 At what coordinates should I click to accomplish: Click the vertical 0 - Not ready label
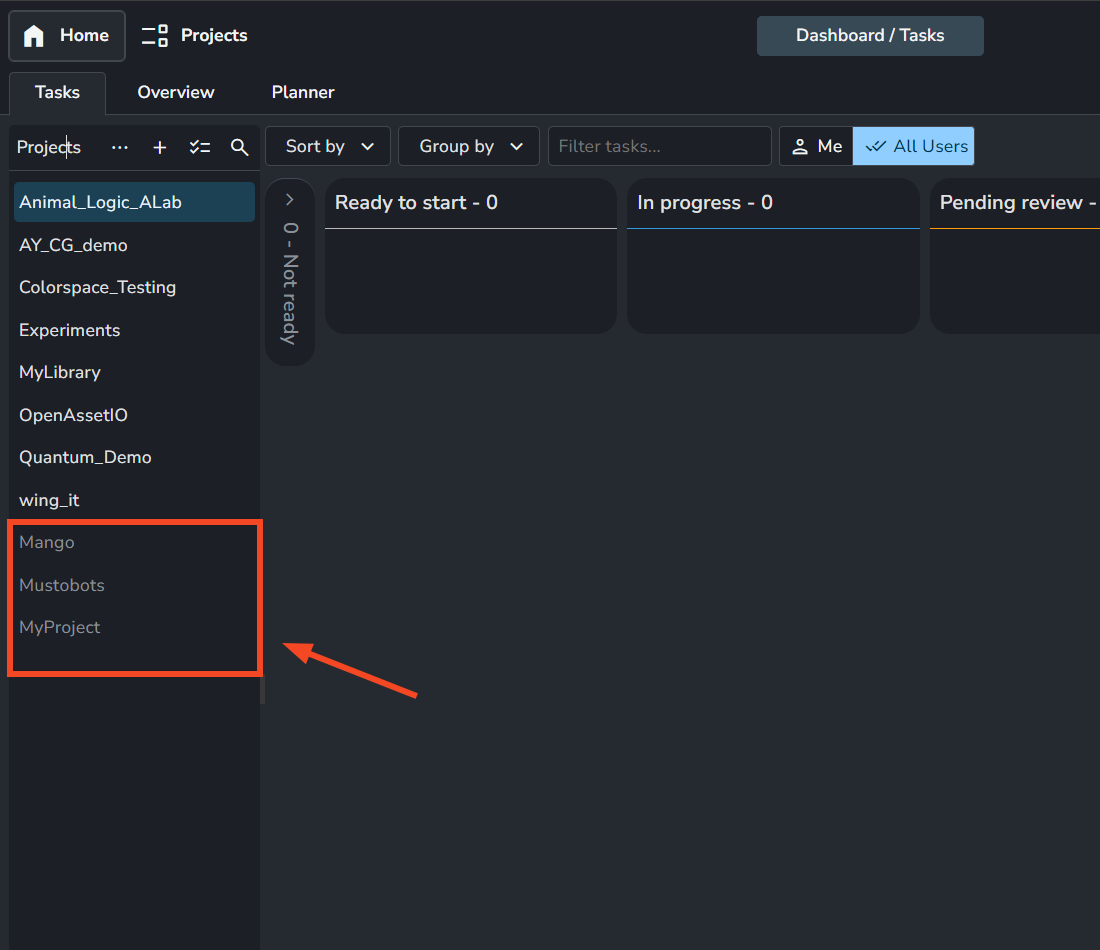[x=290, y=283]
